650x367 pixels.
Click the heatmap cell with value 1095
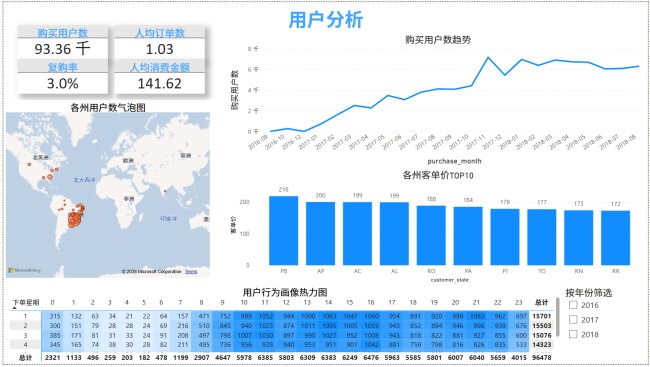coord(329,326)
